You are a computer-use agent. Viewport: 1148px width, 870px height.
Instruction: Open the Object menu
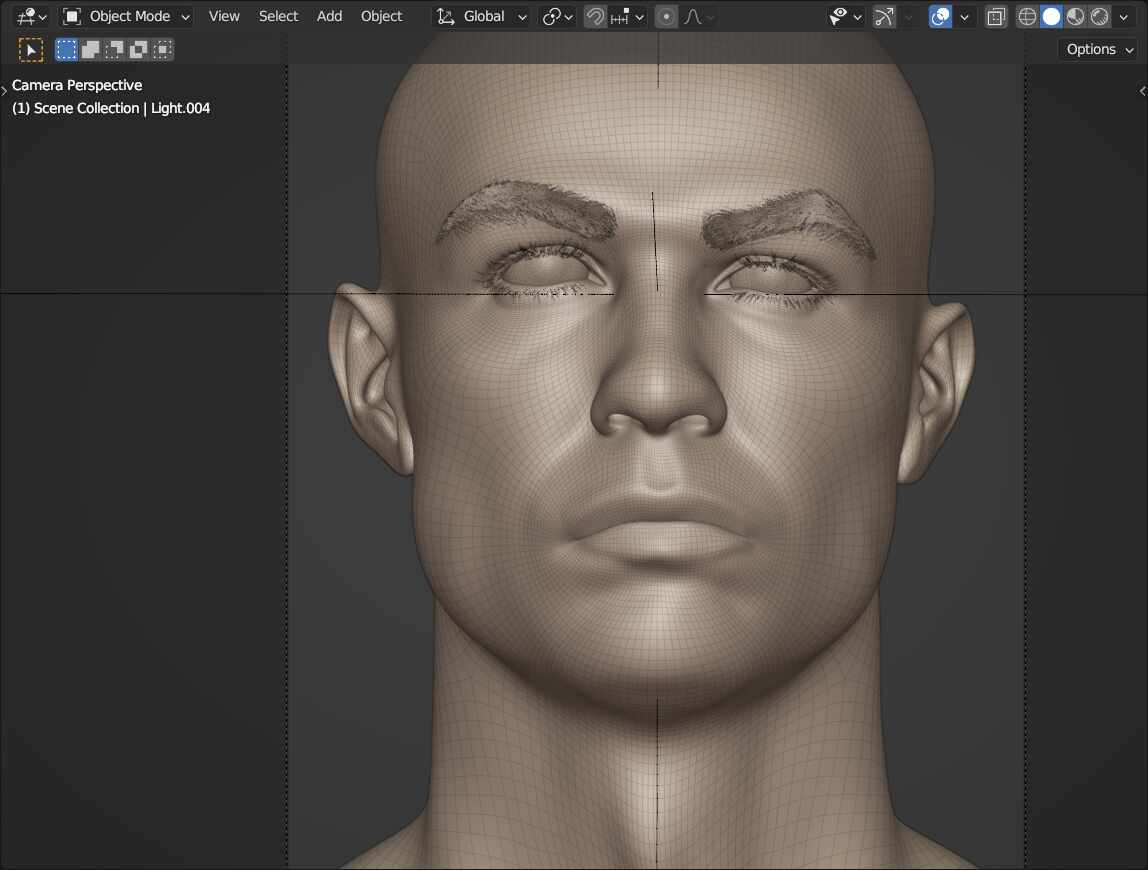pos(381,16)
